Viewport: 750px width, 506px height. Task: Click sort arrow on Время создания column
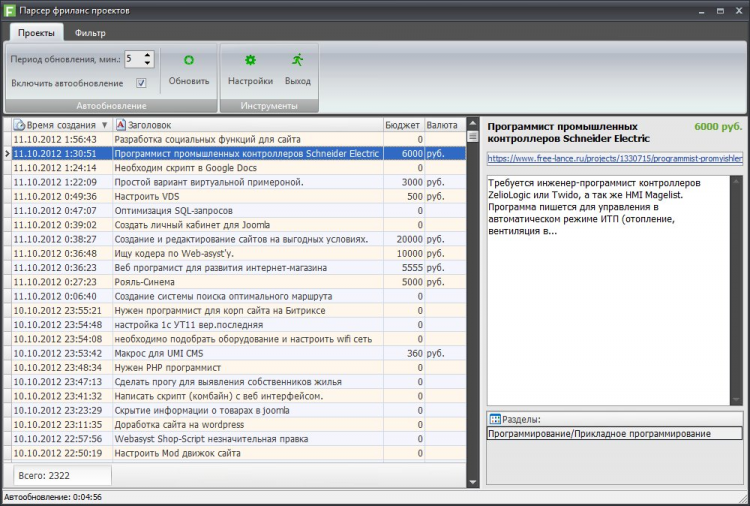[x=104, y=125]
